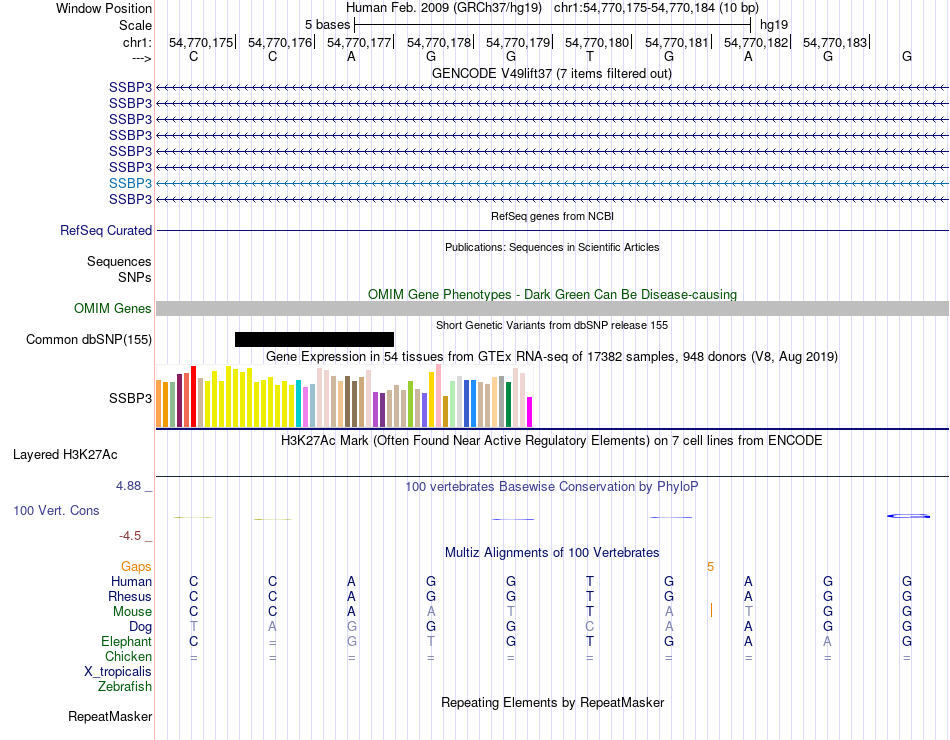Click the 'Publications: Sequences in Scientific Articles' title
950x740 pixels.
click(x=552, y=247)
